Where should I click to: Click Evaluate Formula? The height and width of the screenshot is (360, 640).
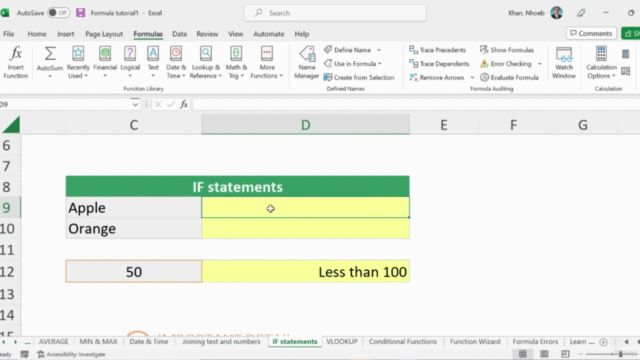point(509,77)
